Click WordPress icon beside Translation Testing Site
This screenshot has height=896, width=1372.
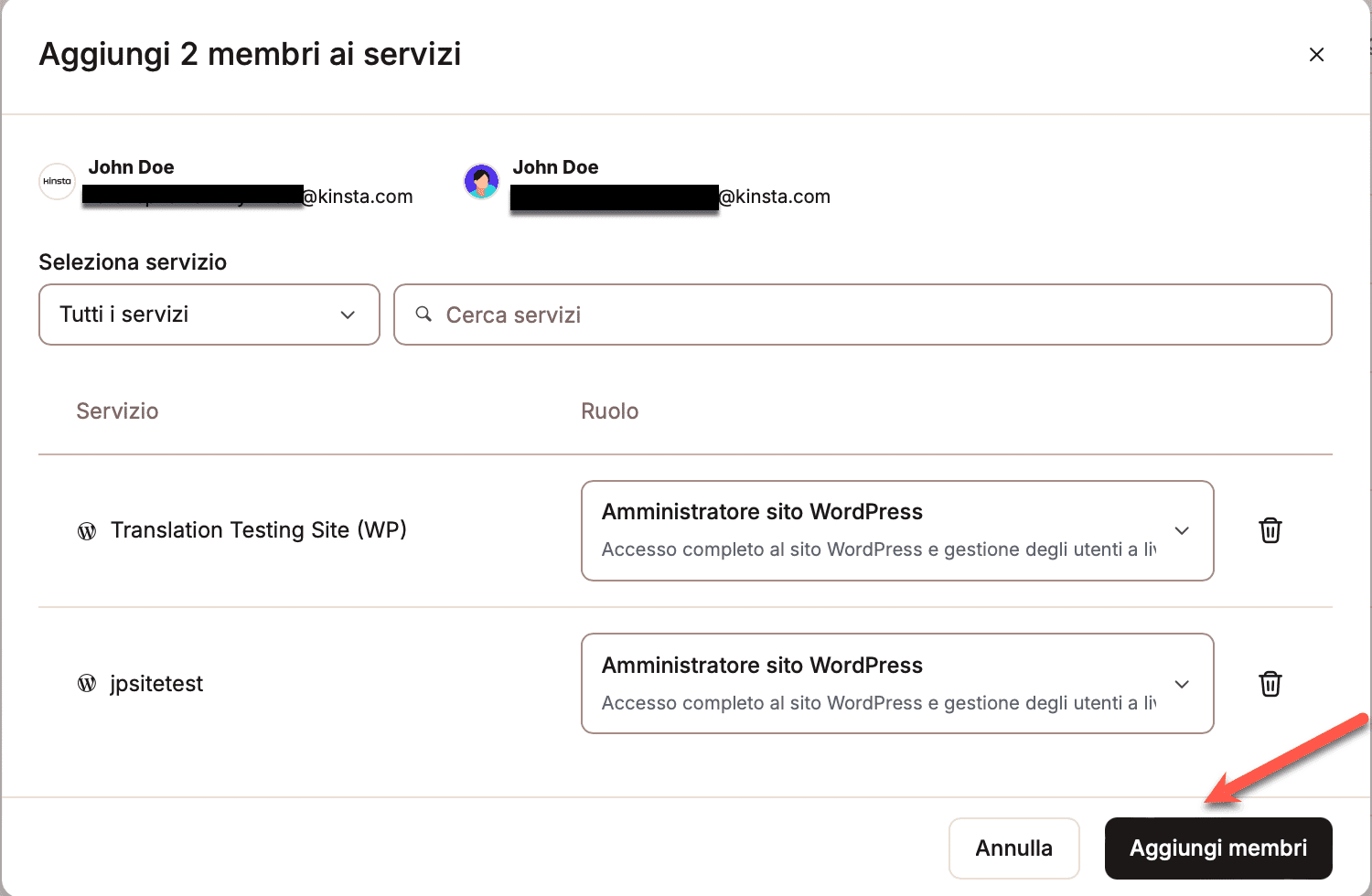click(87, 531)
